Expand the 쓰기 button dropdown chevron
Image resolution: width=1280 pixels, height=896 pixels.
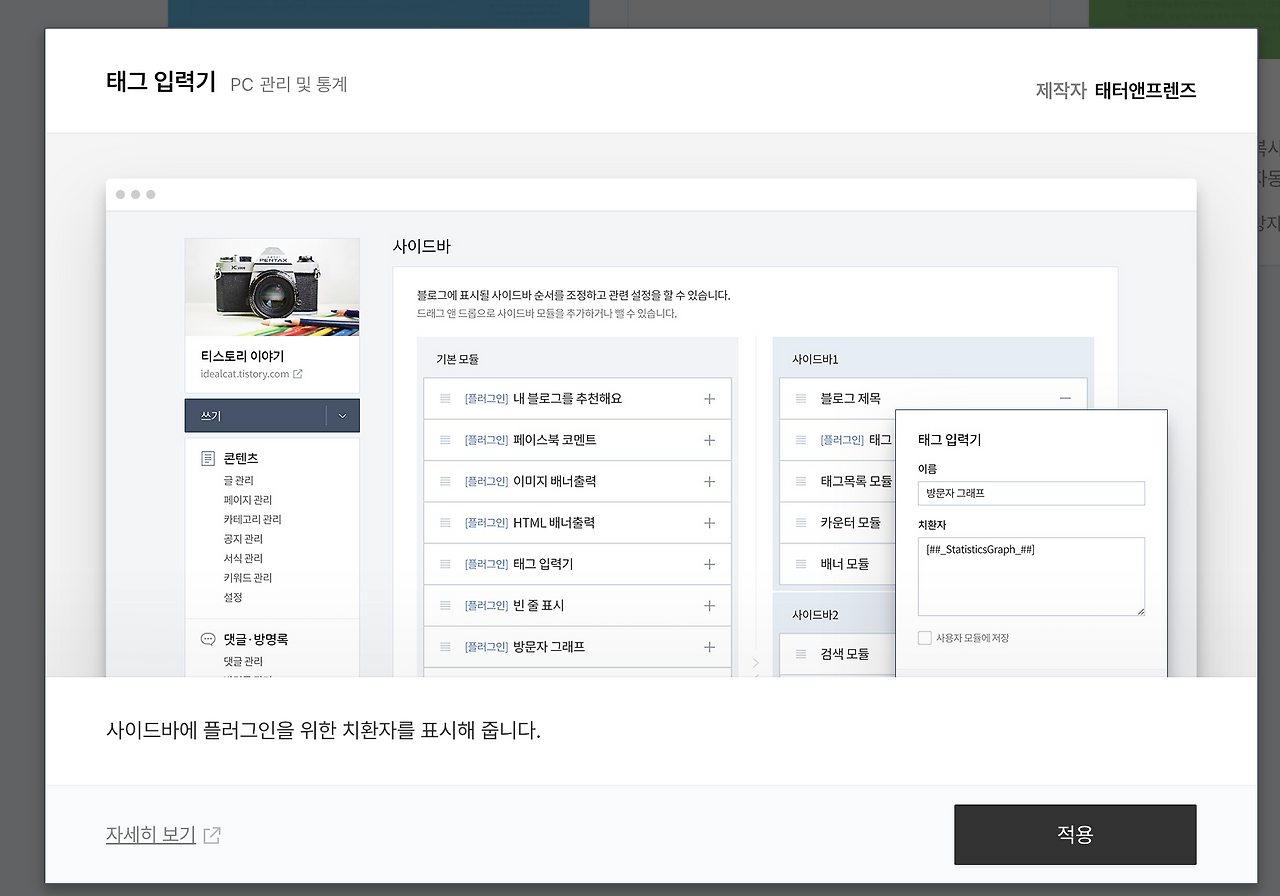(x=344, y=415)
